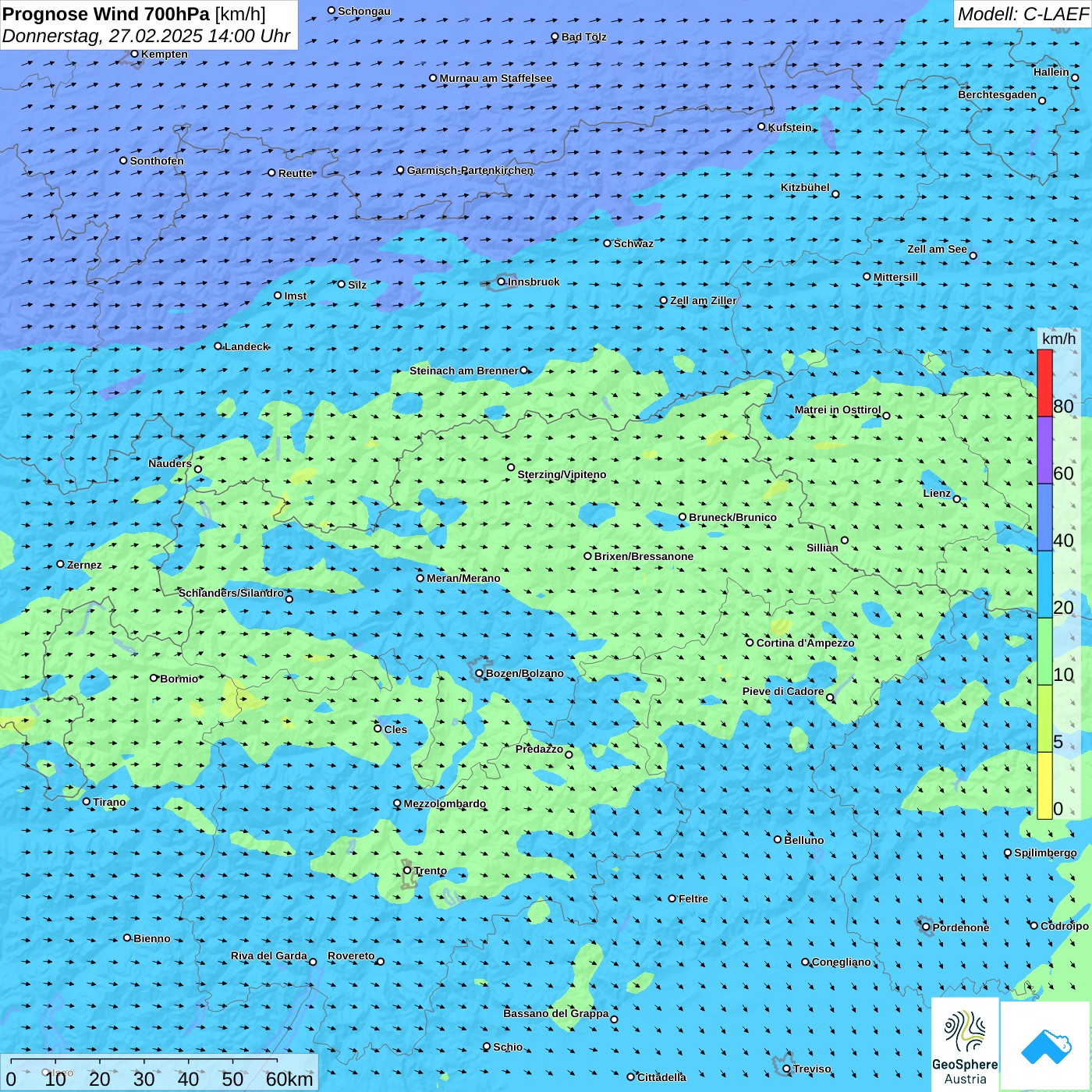Select the purple 60 km/h legend band

click(1044, 450)
